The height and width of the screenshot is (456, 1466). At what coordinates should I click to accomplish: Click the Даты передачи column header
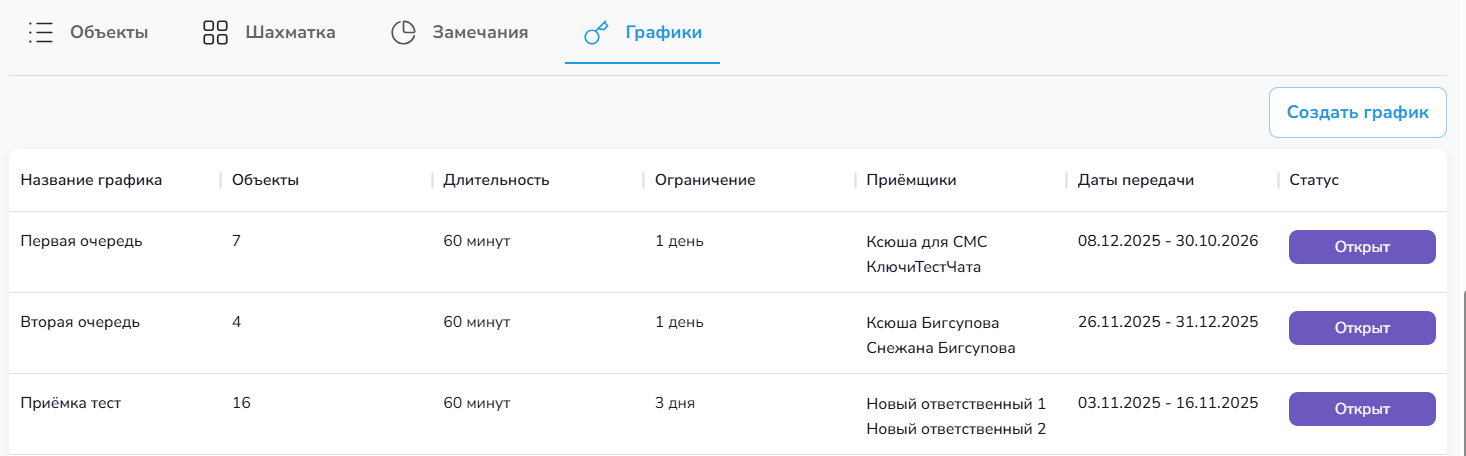coord(1135,180)
